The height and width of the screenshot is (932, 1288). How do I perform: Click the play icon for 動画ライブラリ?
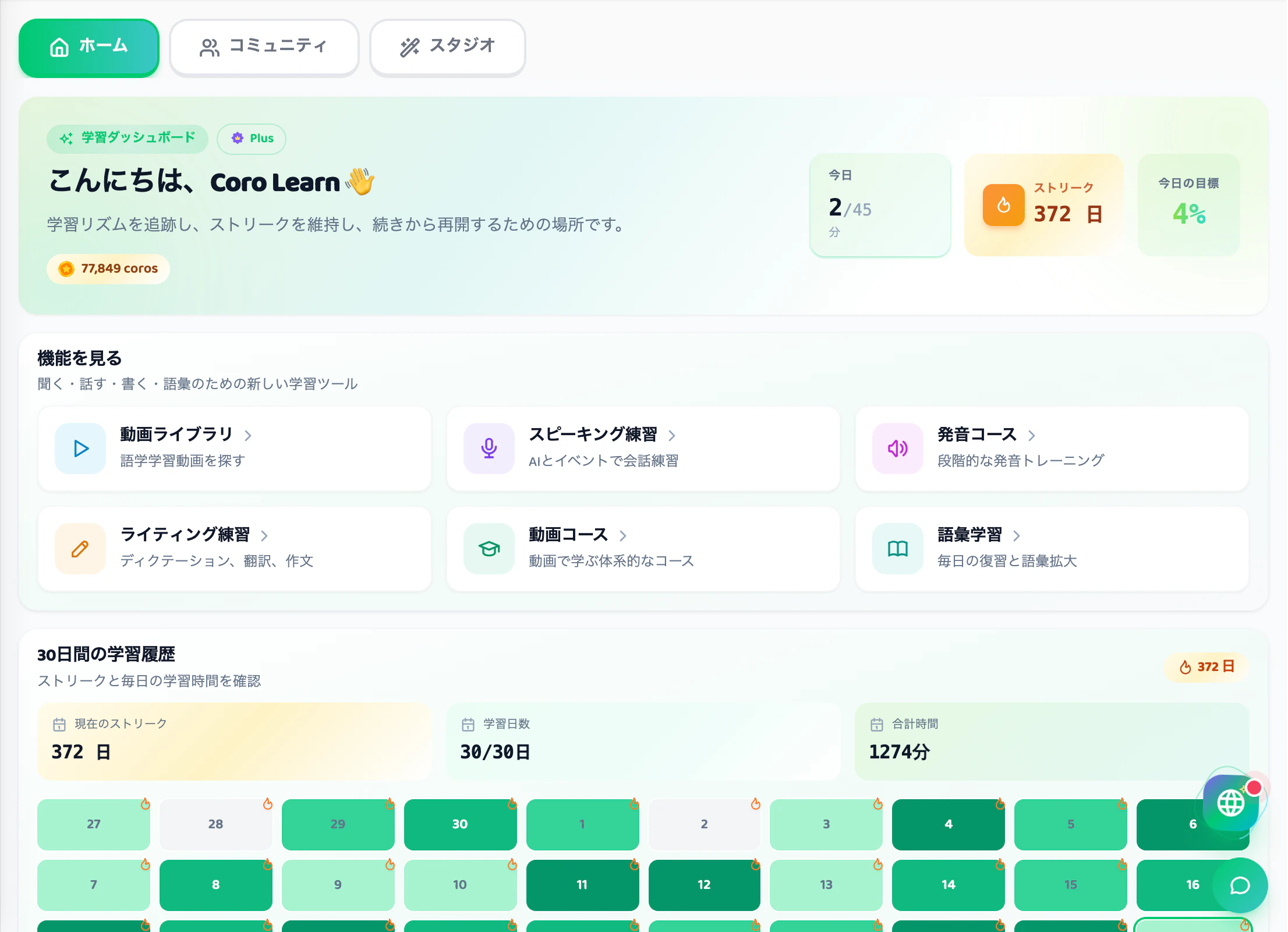81,449
